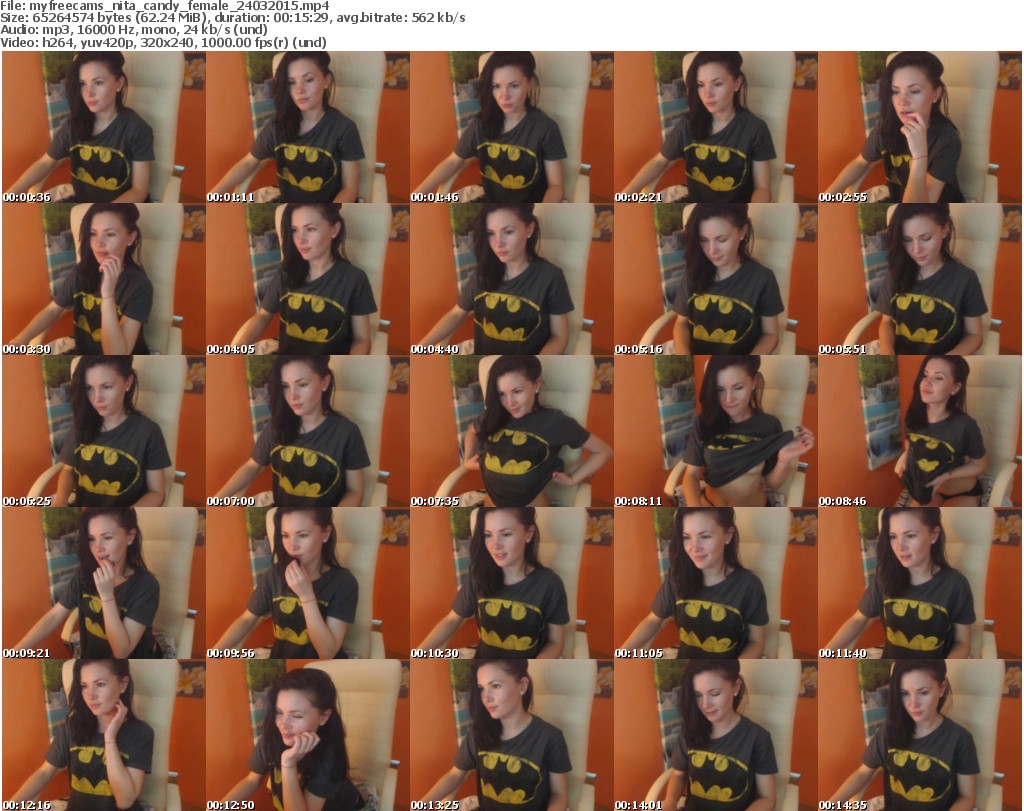Open the thumbnail stamped 00:03:30

pos(104,279)
